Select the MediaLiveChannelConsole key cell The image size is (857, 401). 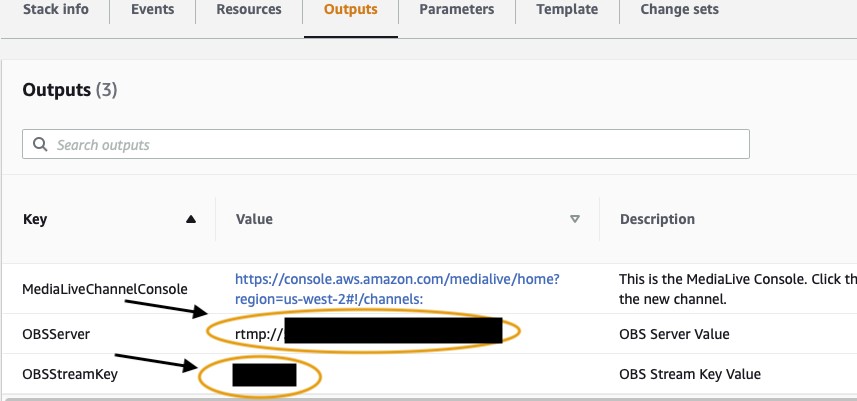pyautogui.click(x=105, y=289)
